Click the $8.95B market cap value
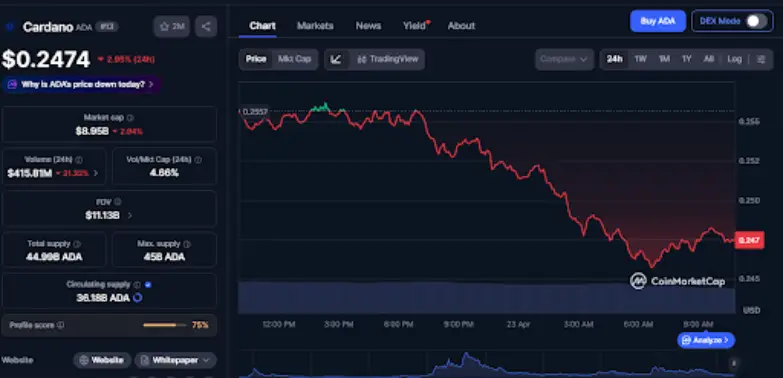This screenshot has height=378, width=783. [92, 131]
